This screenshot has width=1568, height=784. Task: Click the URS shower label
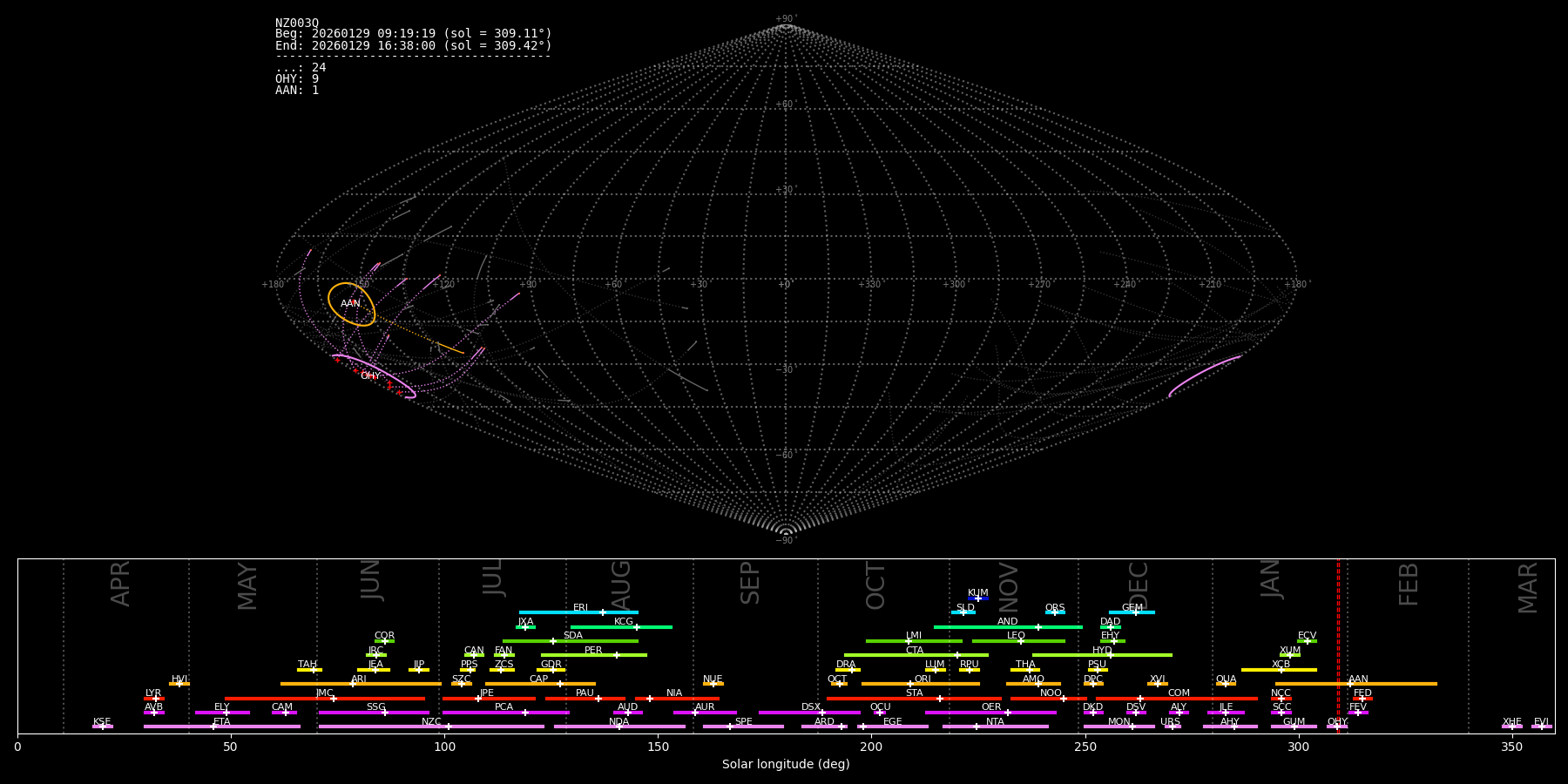1170,722
